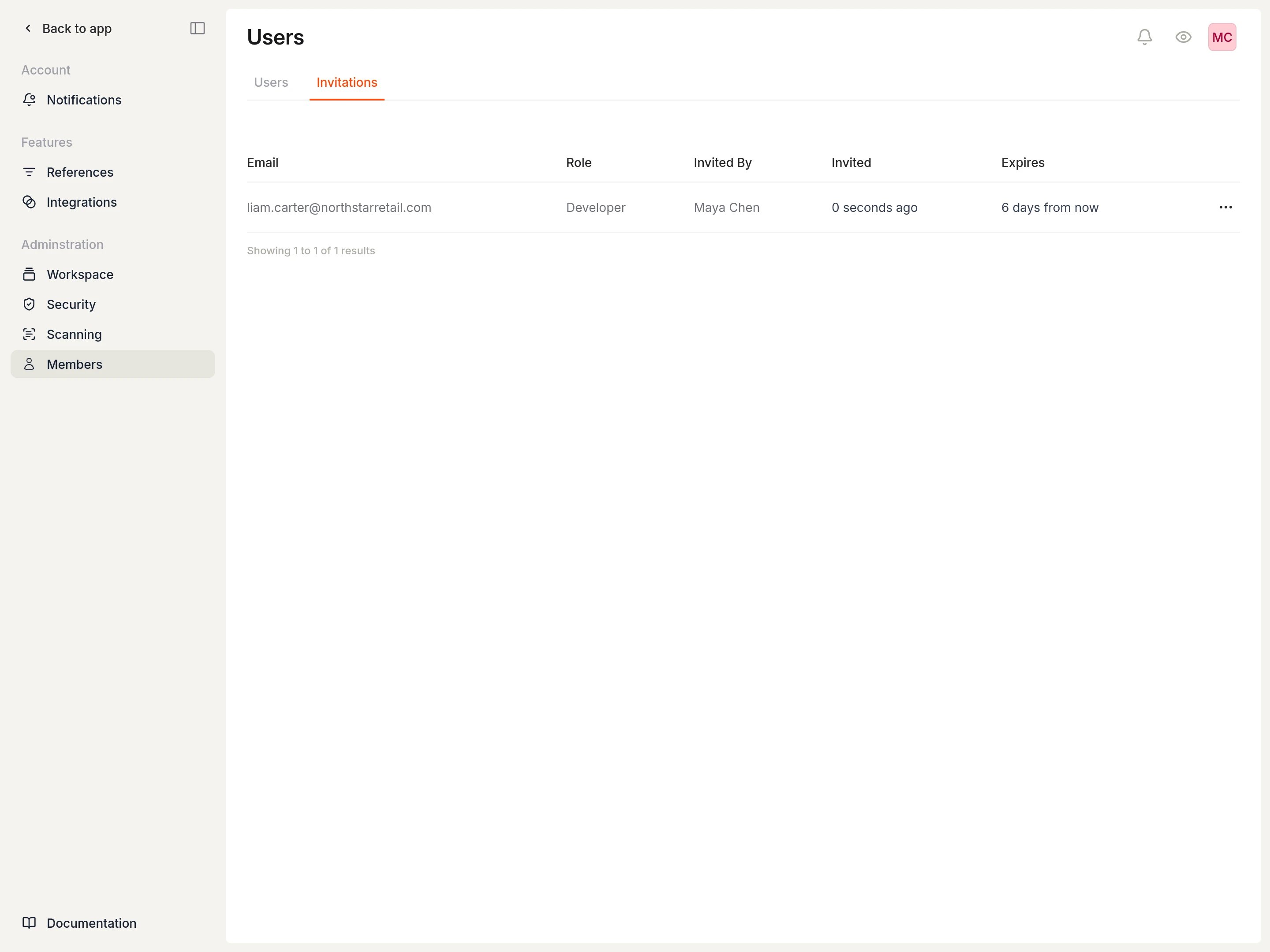Viewport: 1270px width, 952px height.
Task: Open the row actions ellipsis for liam.carter
Action: coord(1225,207)
